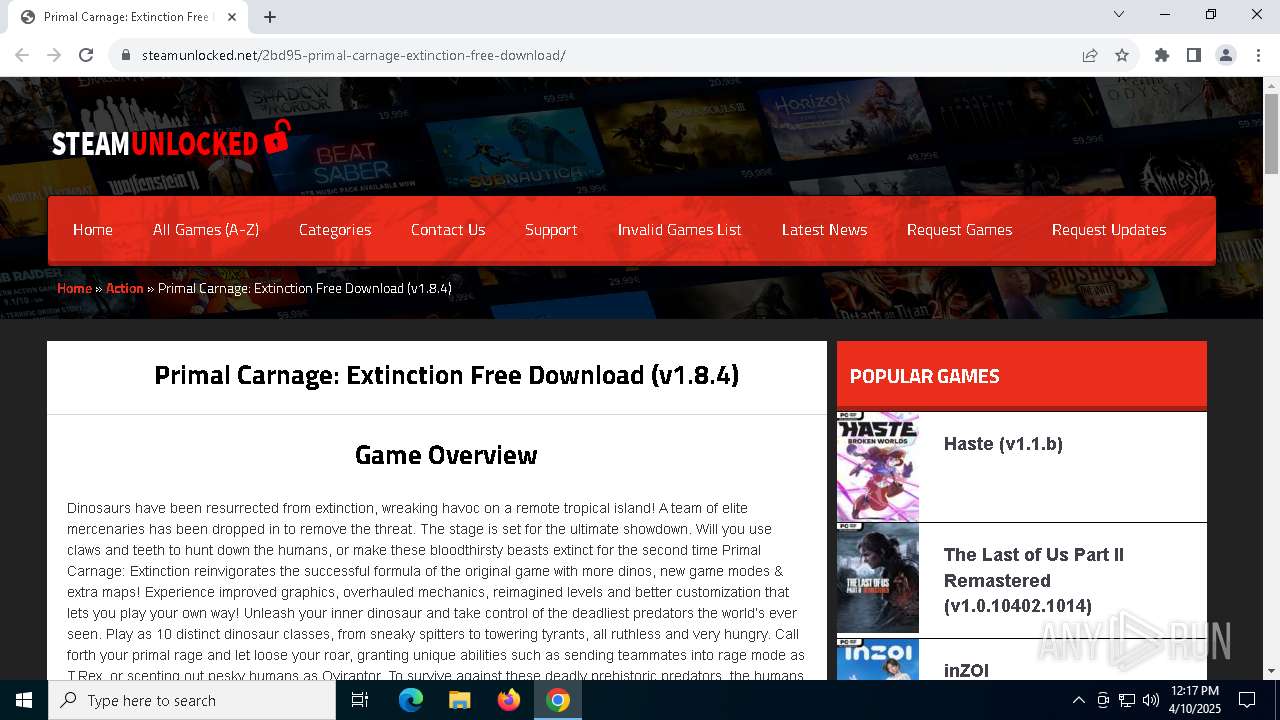Click the inZOI cover thumbnail

coord(878,660)
